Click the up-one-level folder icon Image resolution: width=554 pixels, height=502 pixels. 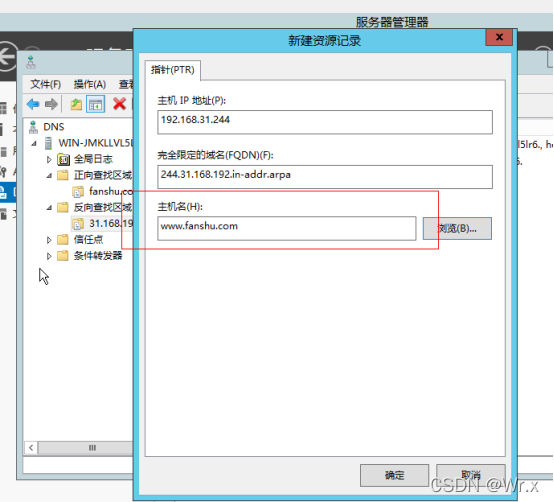click(x=76, y=104)
